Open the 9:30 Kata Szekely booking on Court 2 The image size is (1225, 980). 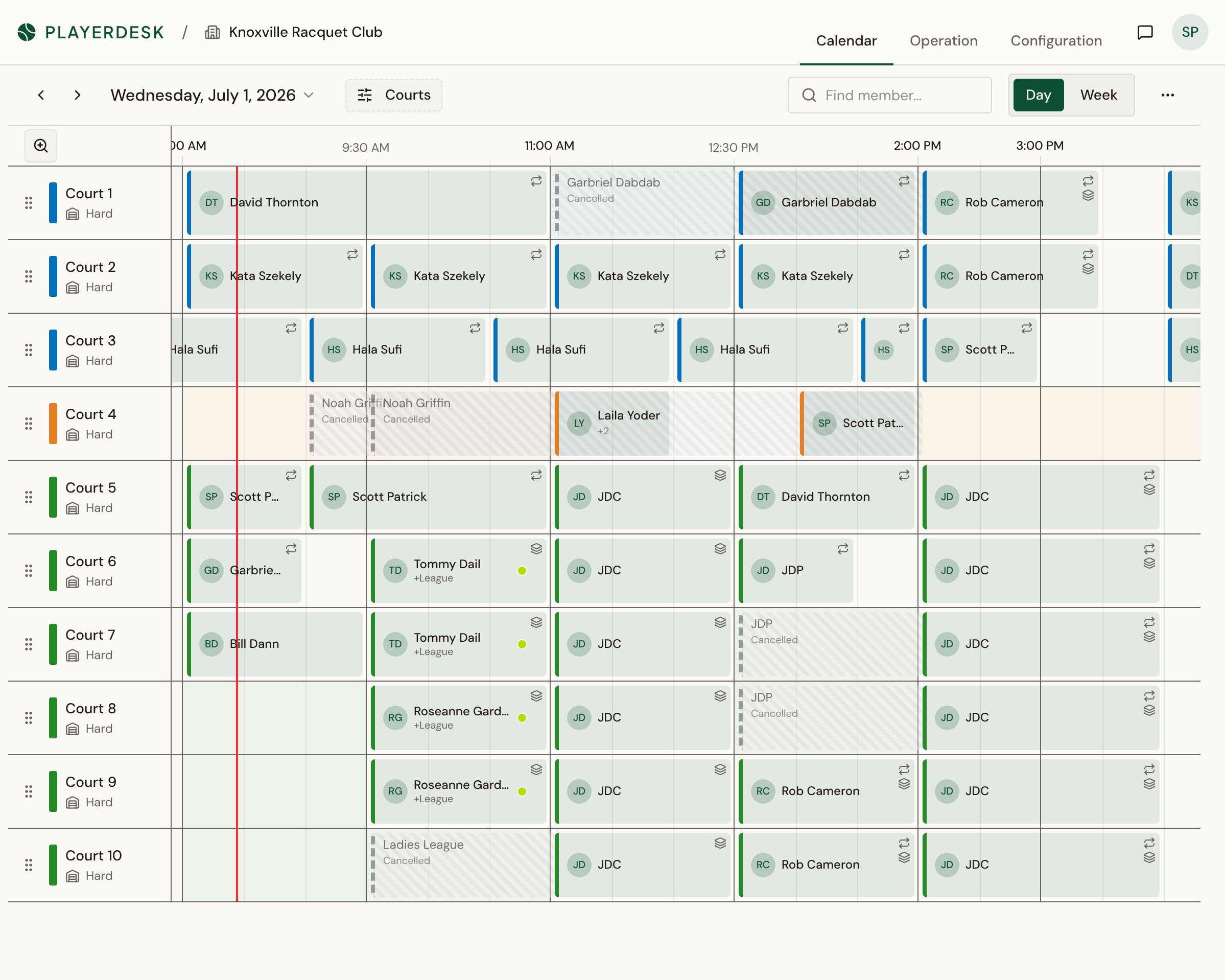[459, 276]
